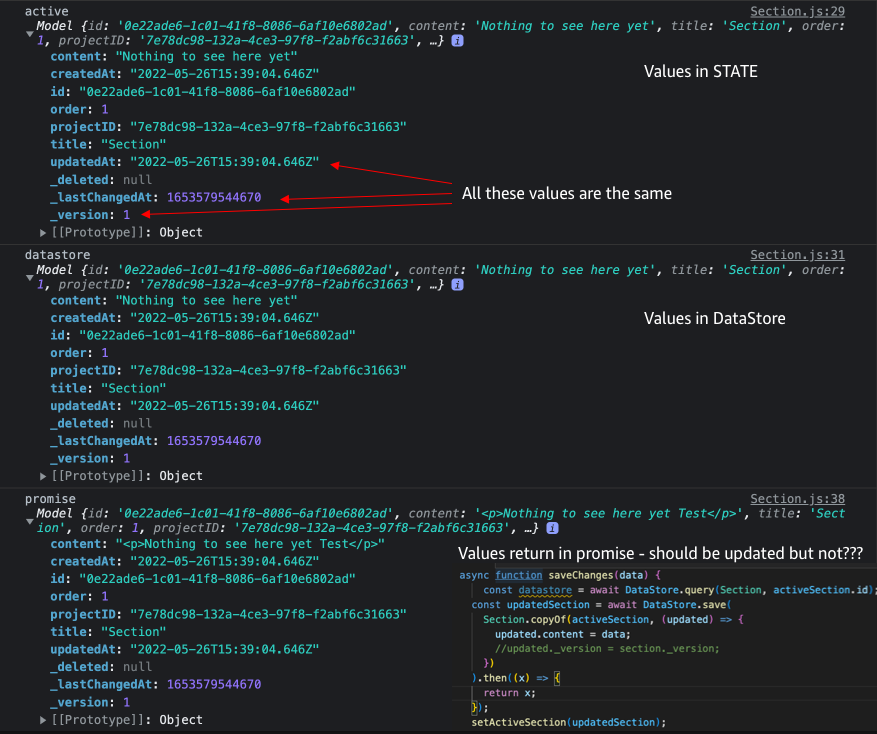Open the Section.js:38 source link
The image size is (877, 734).
tap(797, 498)
